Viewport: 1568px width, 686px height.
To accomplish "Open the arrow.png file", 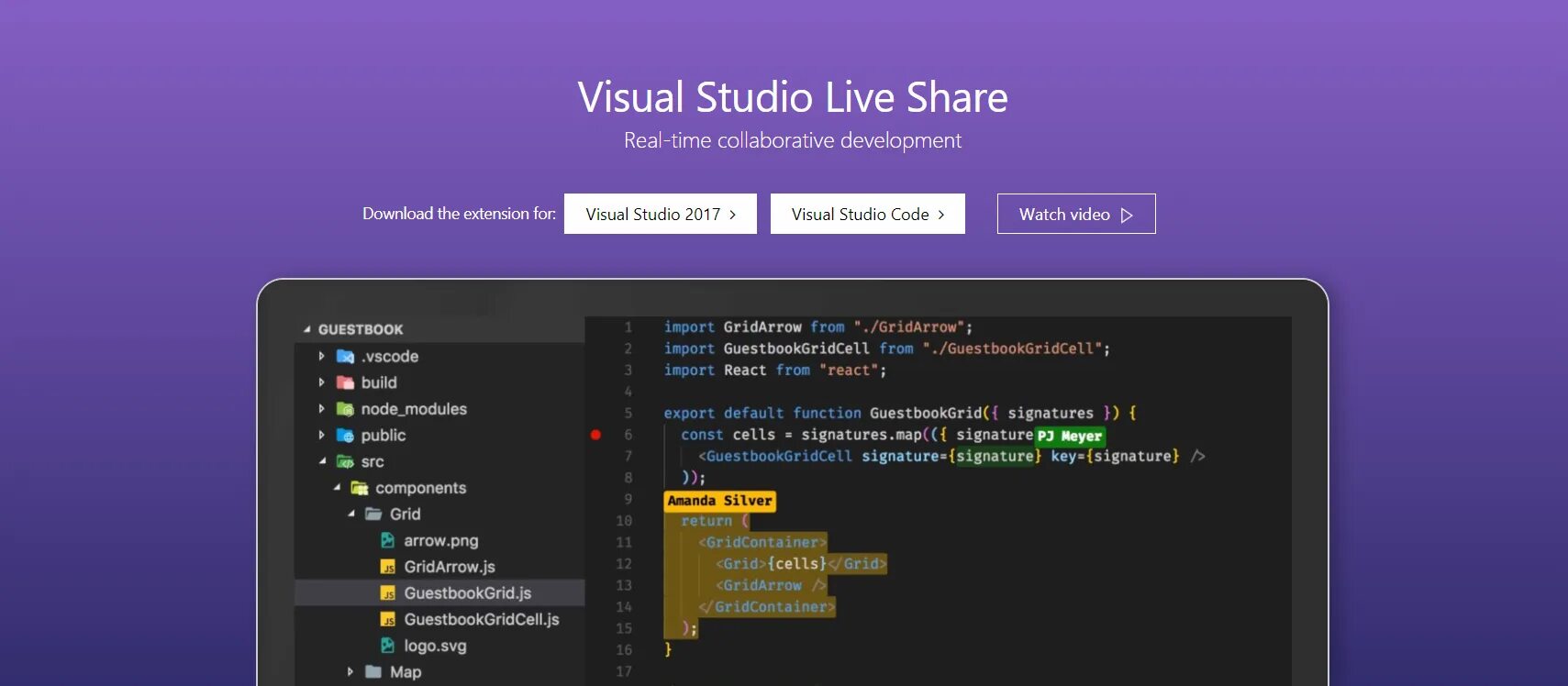I will pos(439,540).
